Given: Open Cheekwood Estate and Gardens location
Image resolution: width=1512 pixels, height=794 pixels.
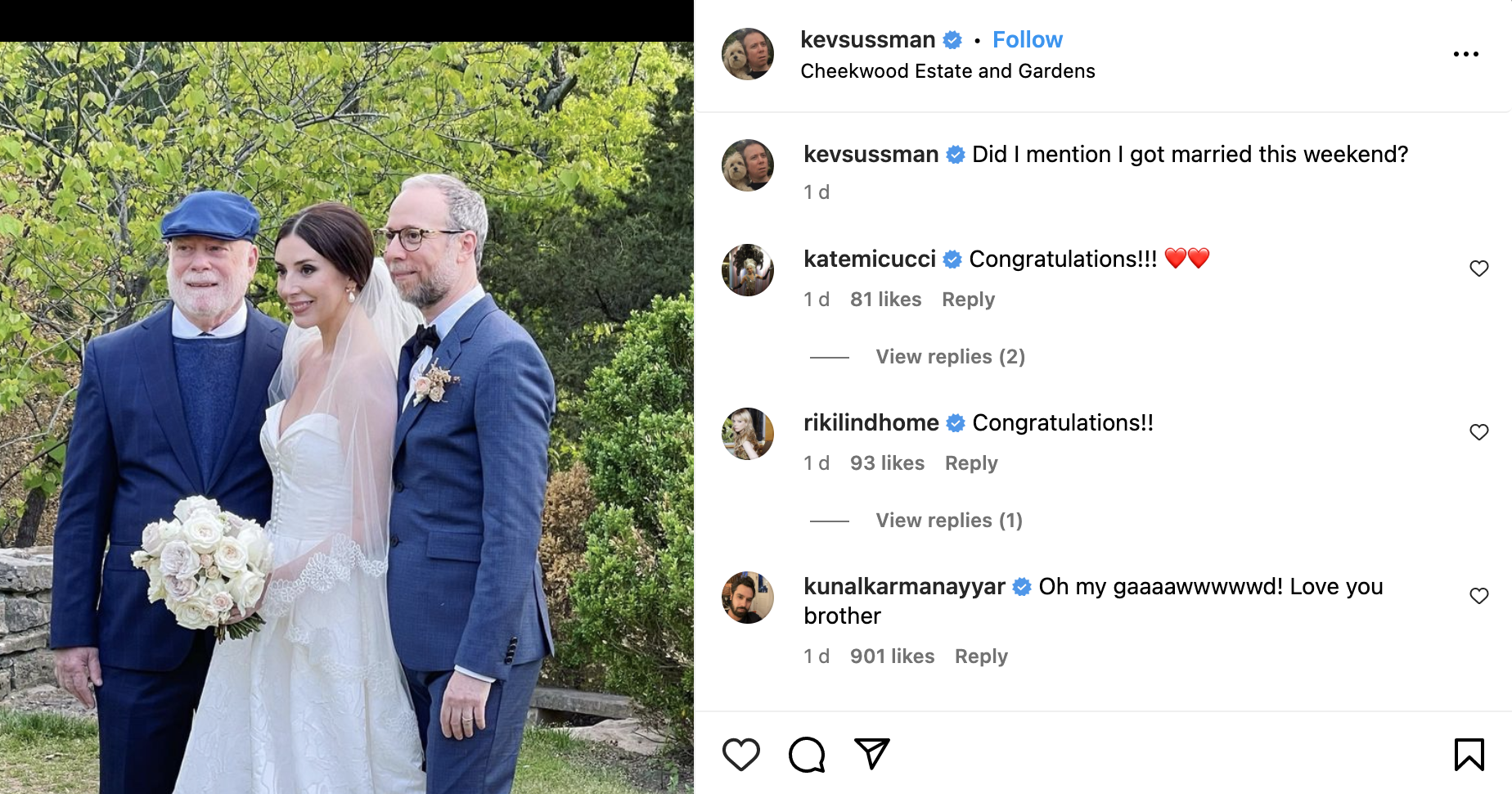Looking at the screenshot, I should click(x=947, y=71).
